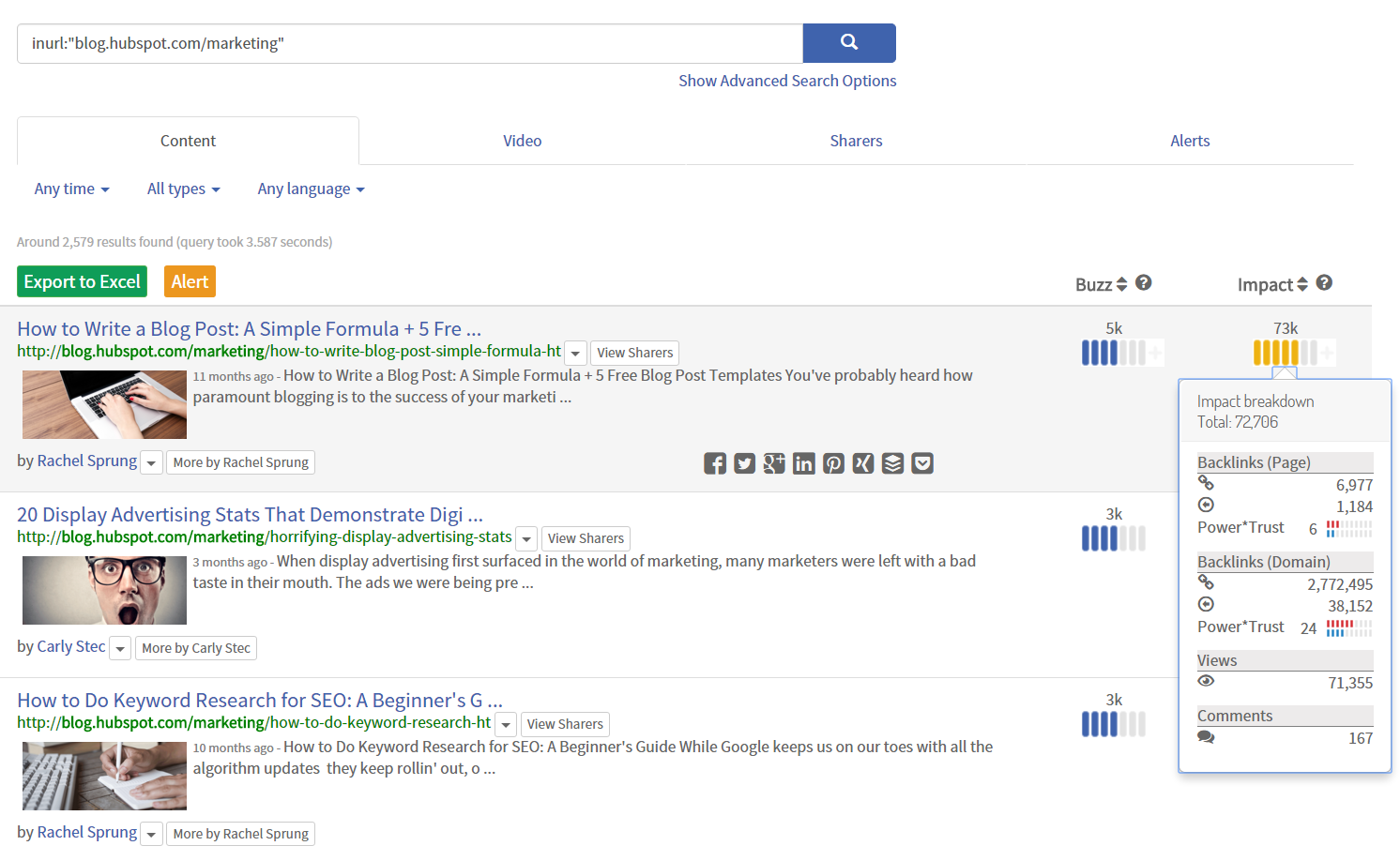
Task: Share first result on Facebook
Action: pos(715,463)
